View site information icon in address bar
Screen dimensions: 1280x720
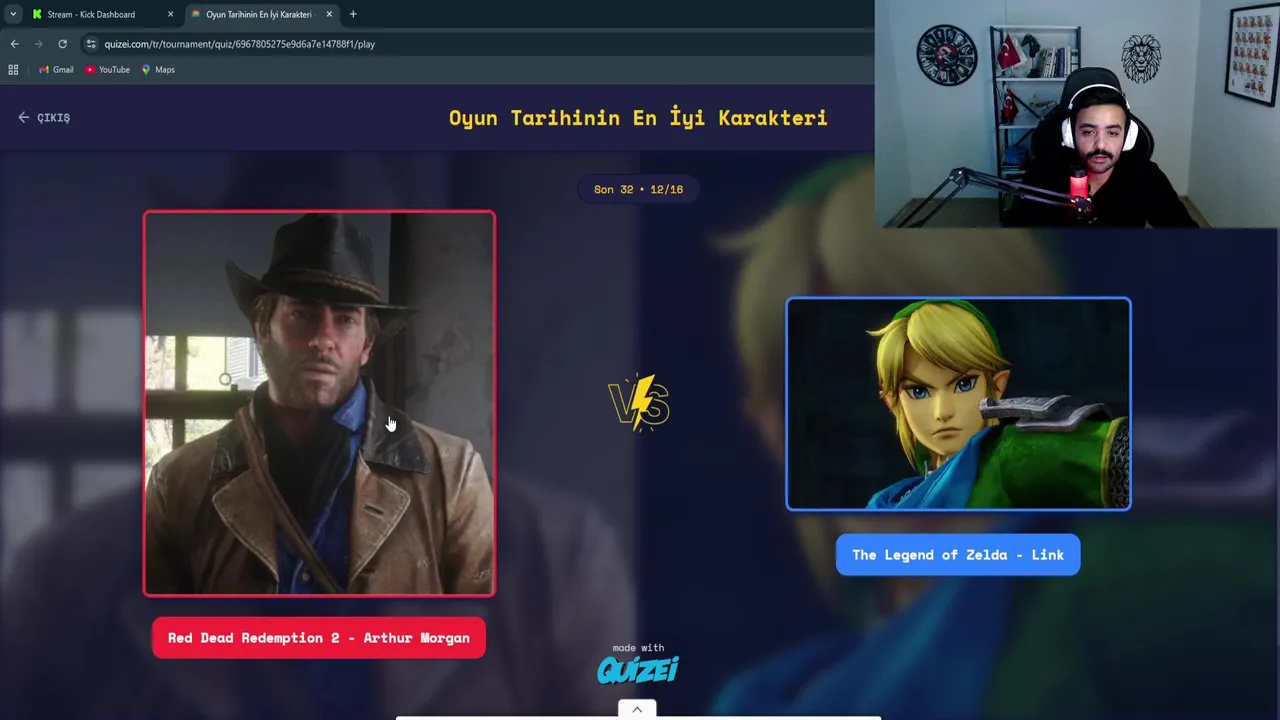click(x=91, y=44)
